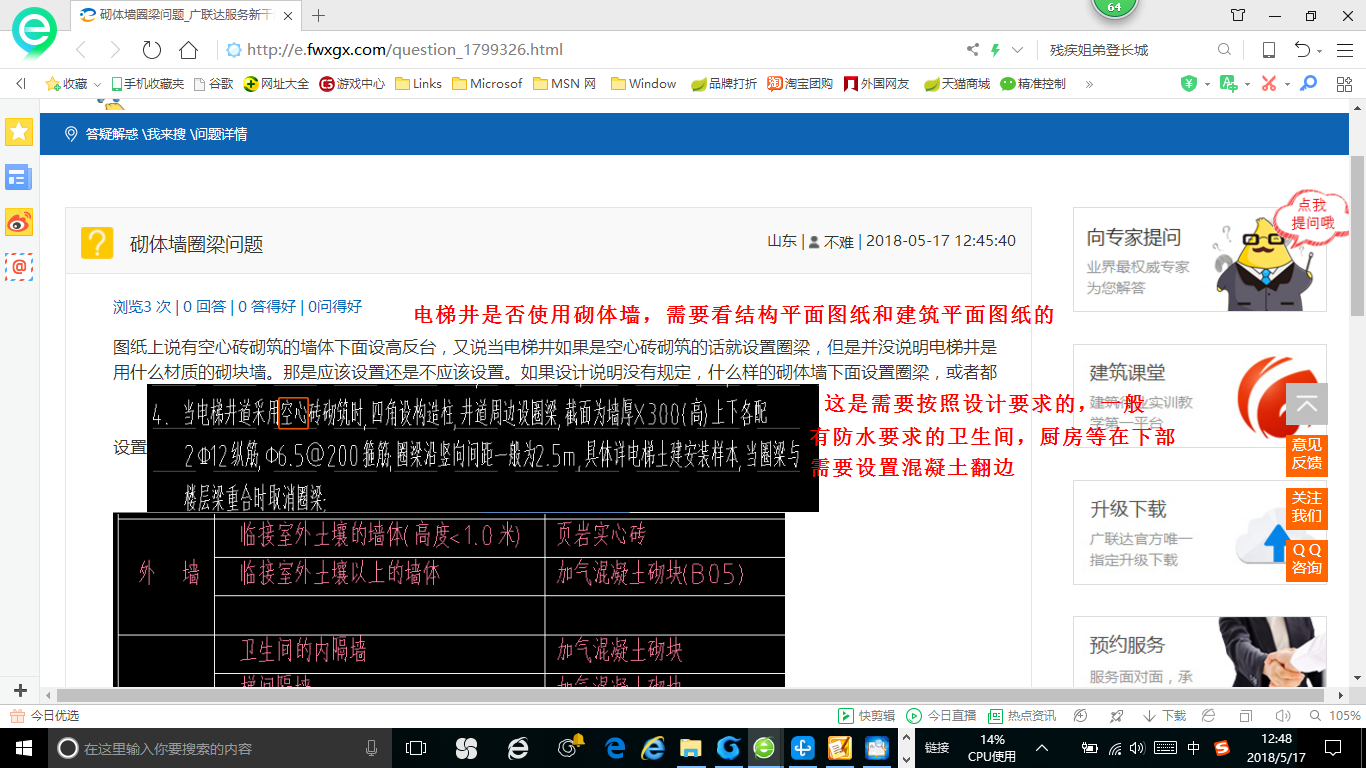Click the 0 回答 link
The image size is (1366, 768).
pos(205,307)
